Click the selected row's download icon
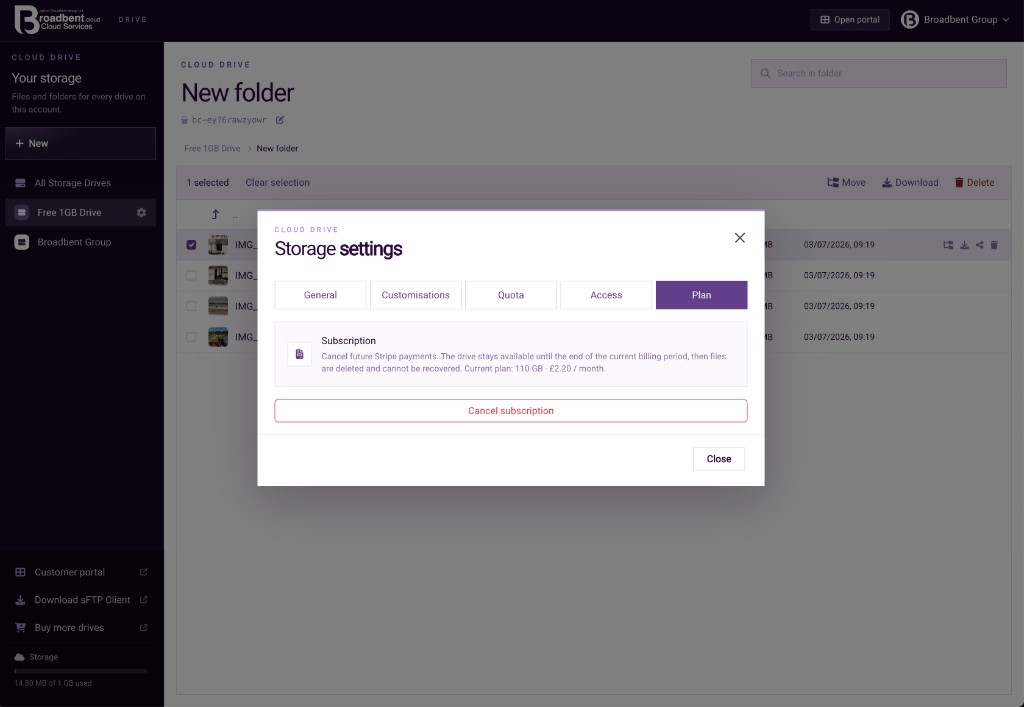 (x=964, y=245)
